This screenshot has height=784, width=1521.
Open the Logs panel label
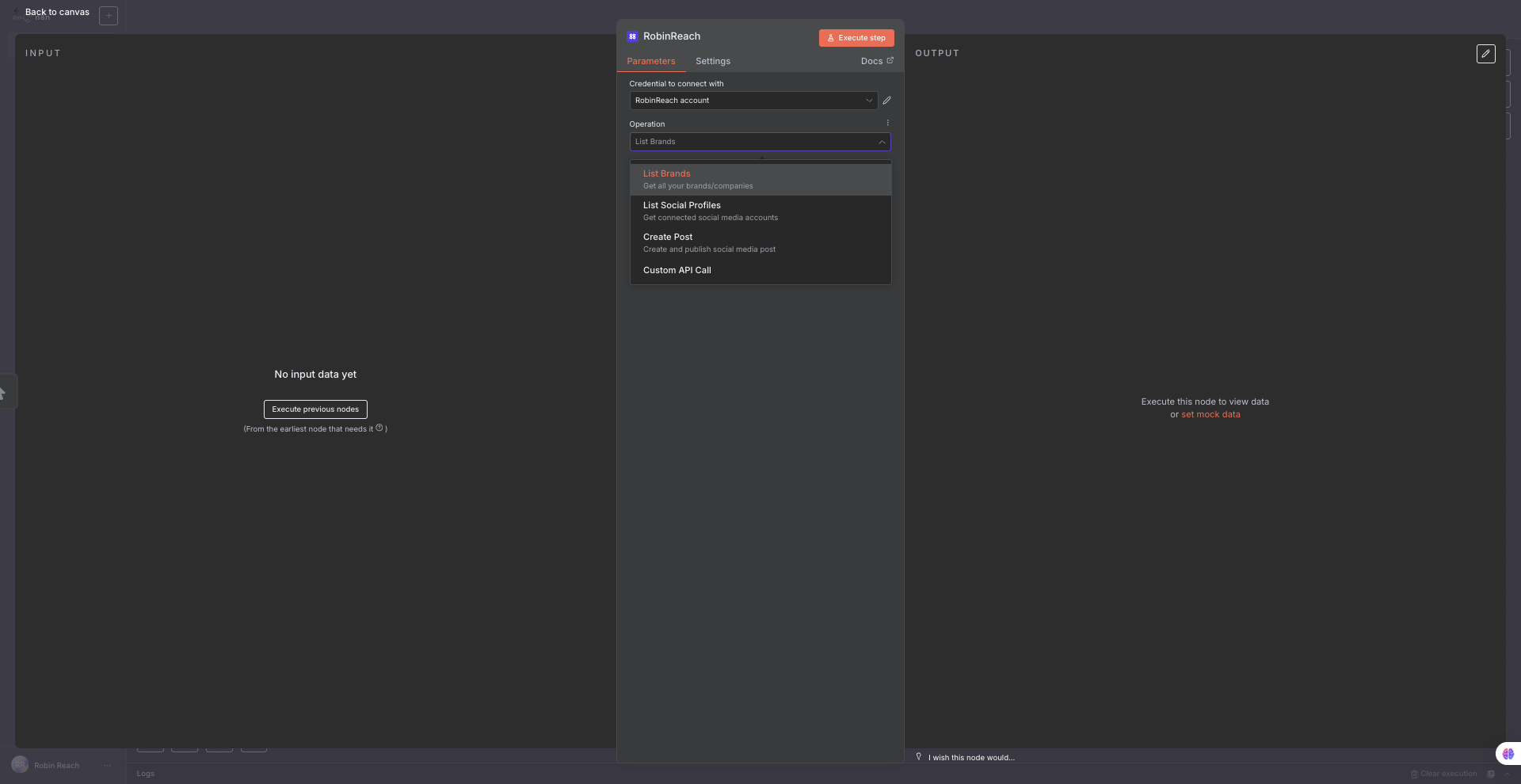pos(146,774)
